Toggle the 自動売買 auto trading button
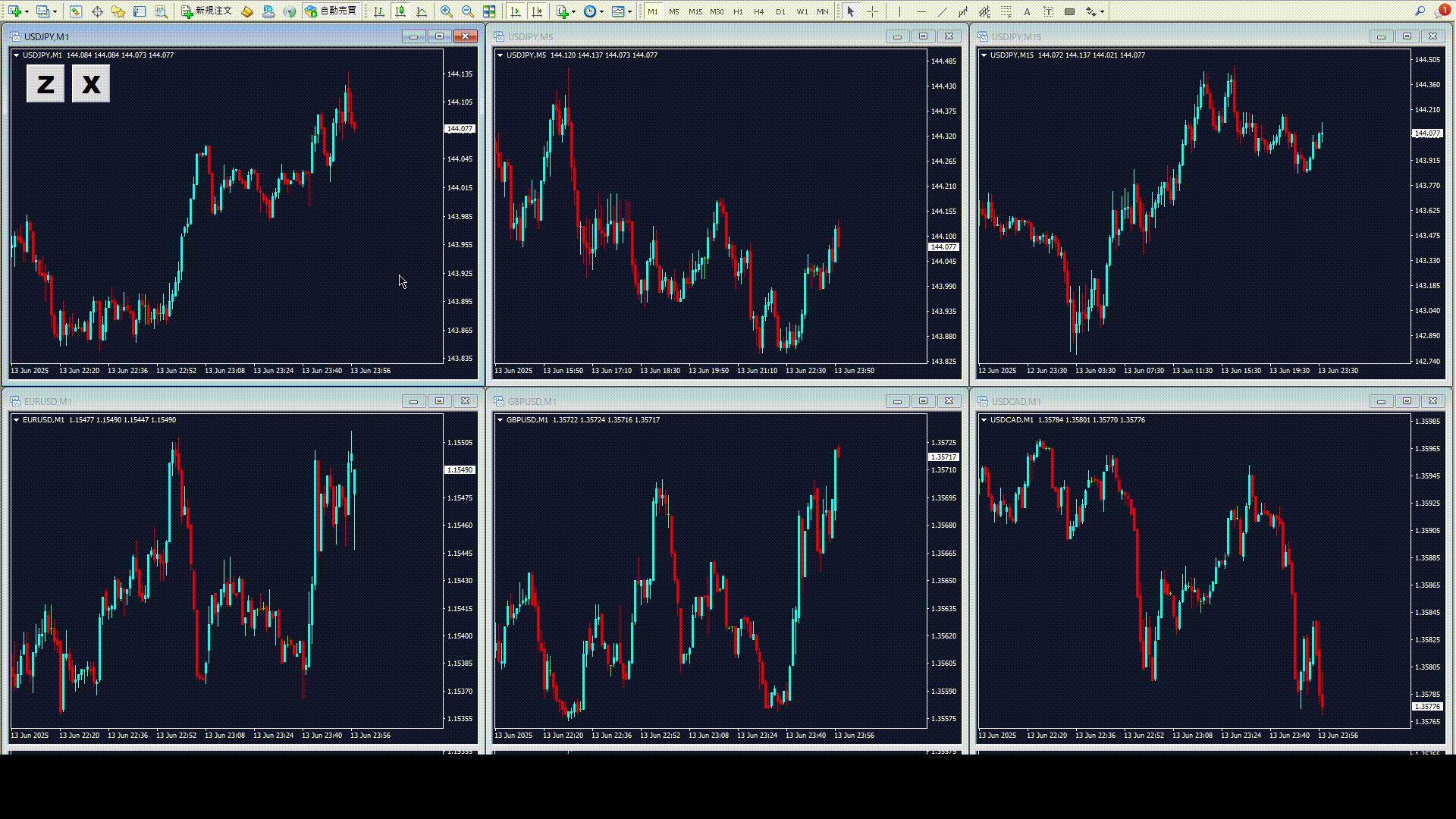The image size is (1456, 819). point(331,11)
